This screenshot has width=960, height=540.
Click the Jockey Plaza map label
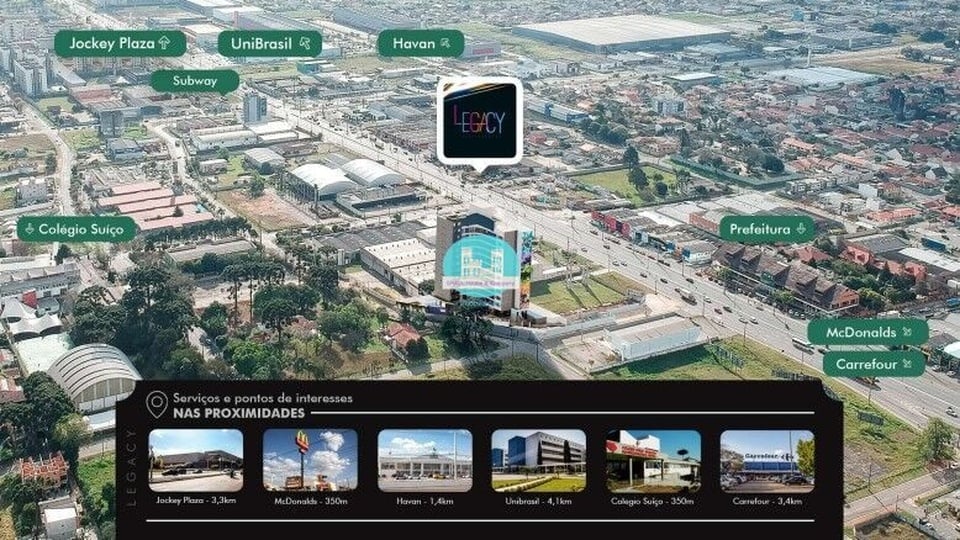click(x=120, y=43)
